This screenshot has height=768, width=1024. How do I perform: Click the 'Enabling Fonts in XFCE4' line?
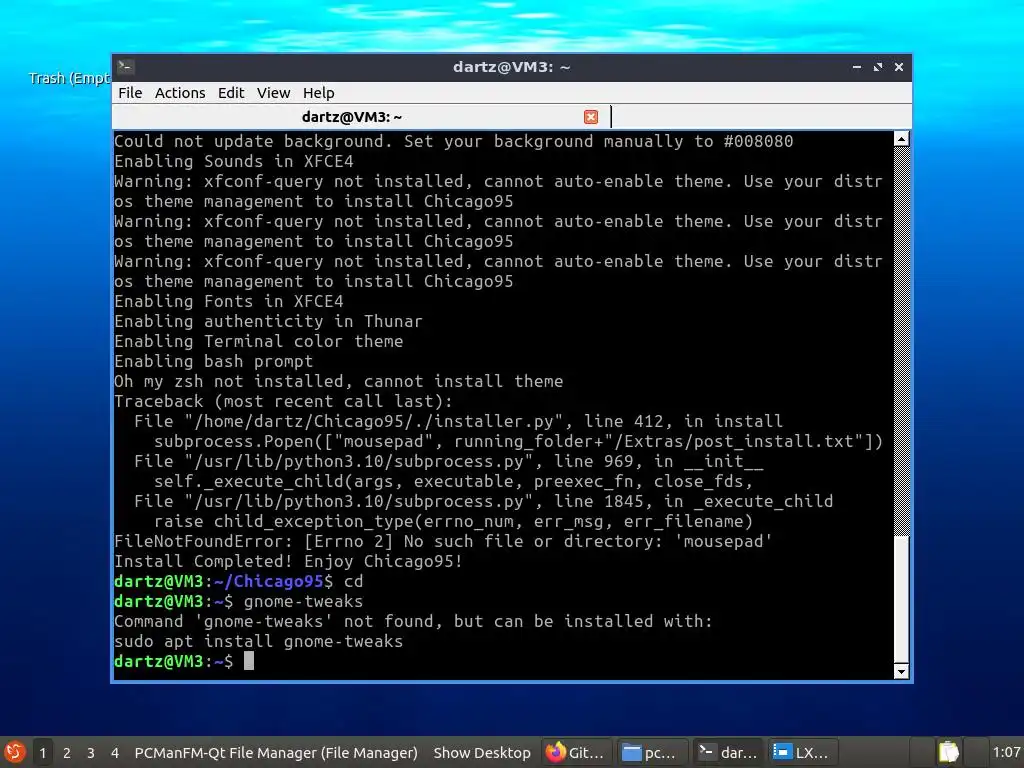[x=229, y=301]
